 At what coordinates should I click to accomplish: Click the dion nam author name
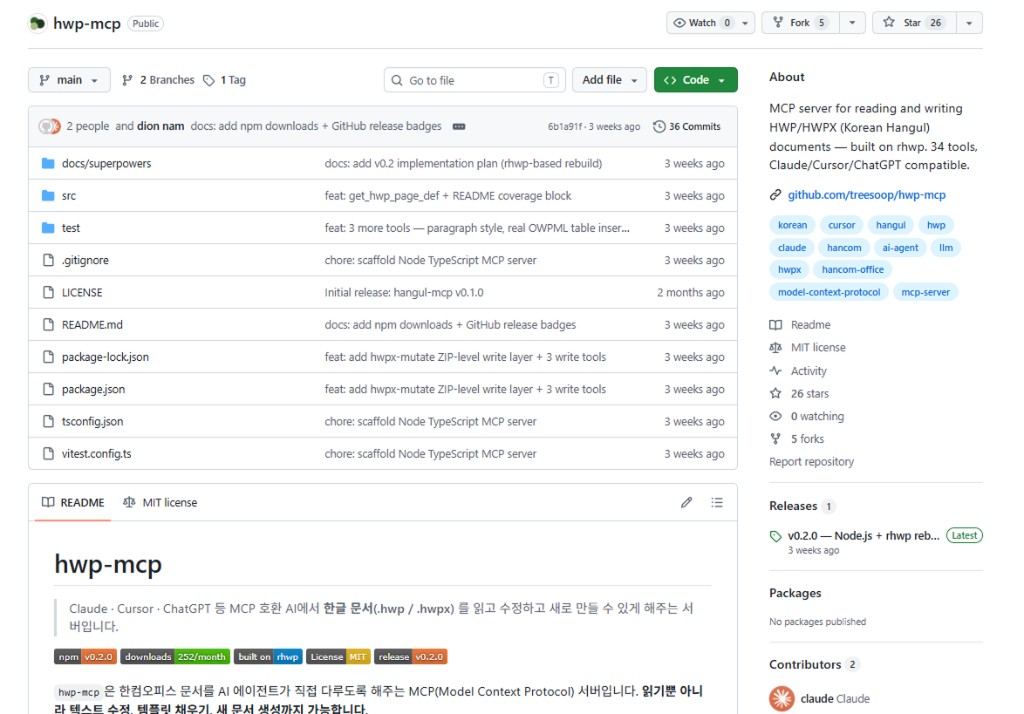pos(161,126)
